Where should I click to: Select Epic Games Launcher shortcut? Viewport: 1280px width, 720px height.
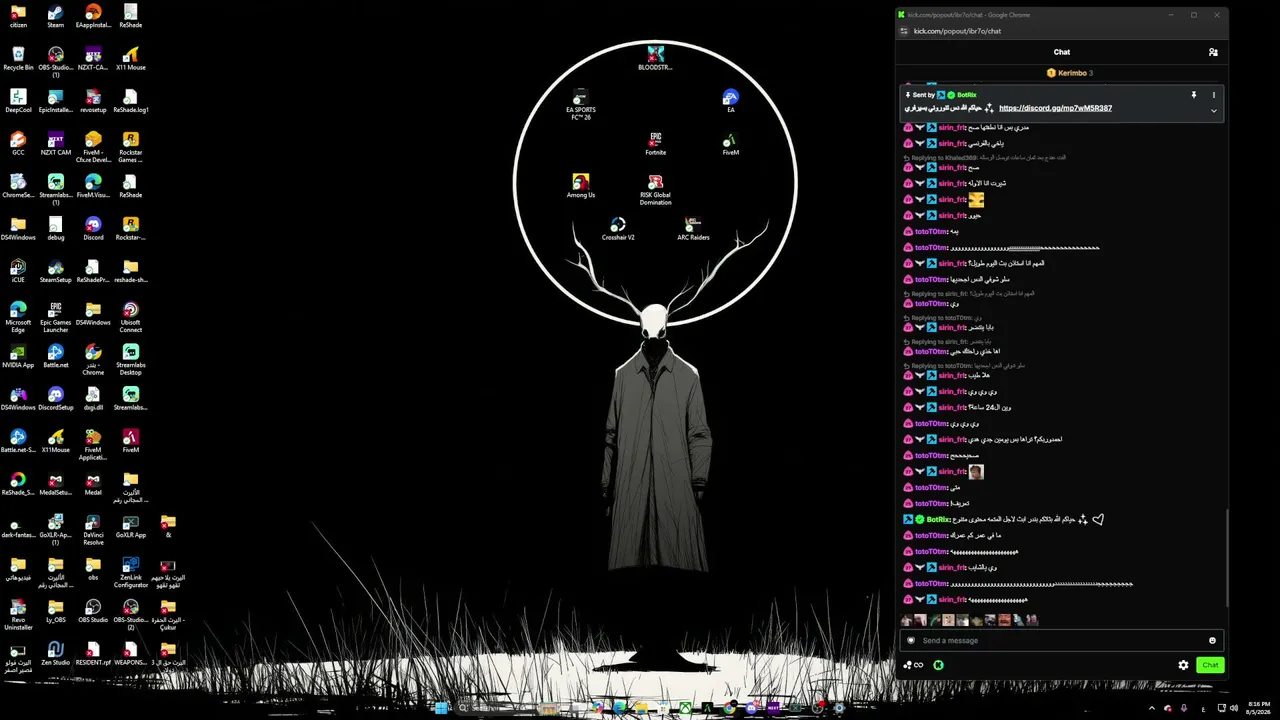(56, 318)
